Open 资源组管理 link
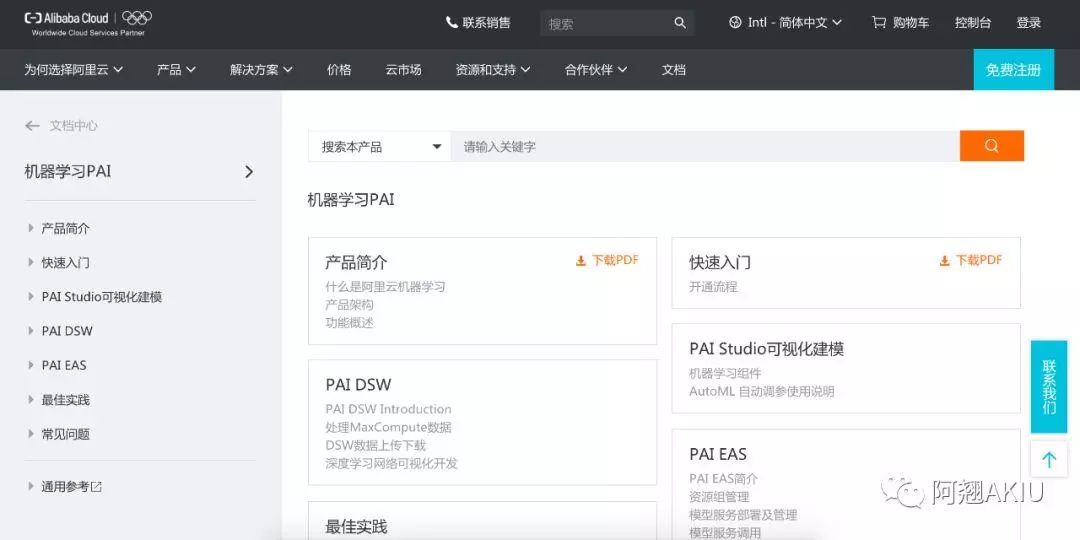Screen dimensions: 1080x540 click(719, 496)
